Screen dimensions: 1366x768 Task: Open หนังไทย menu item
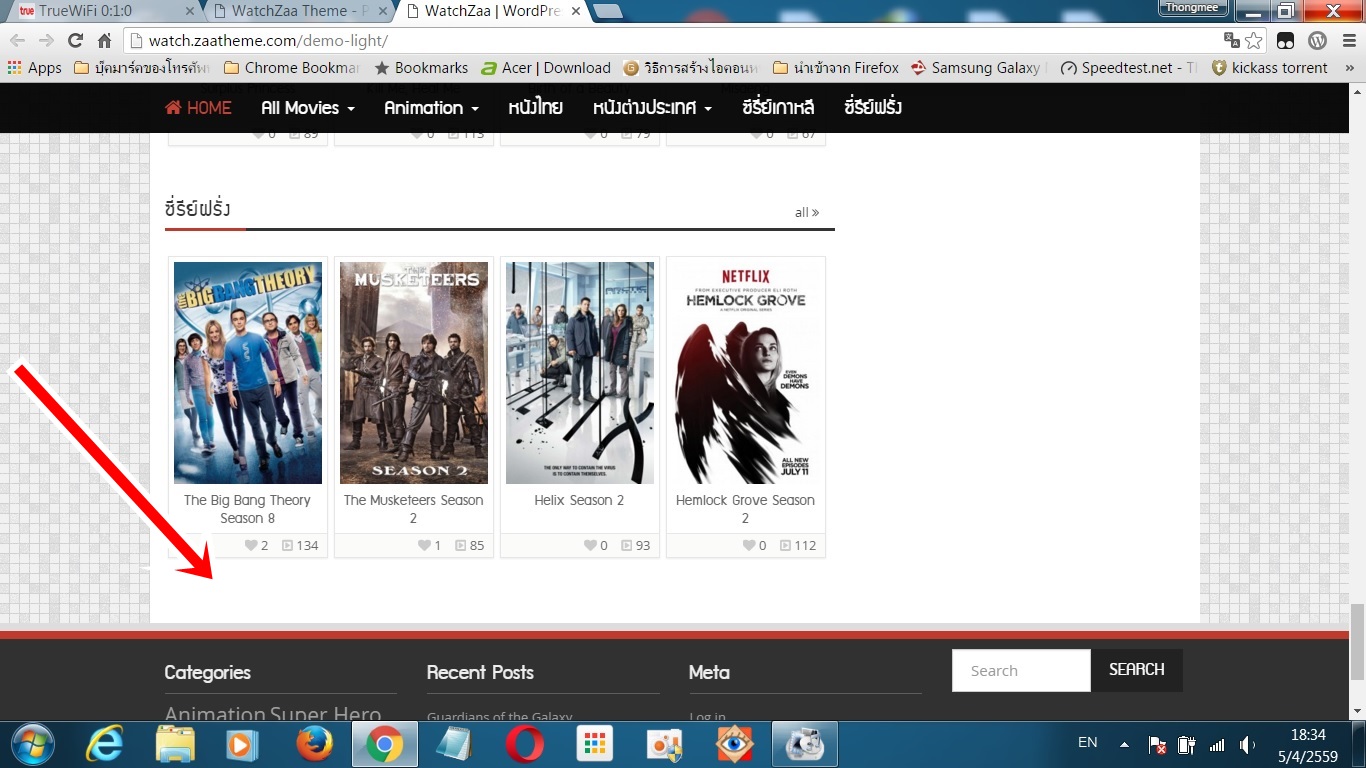click(x=535, y=108)
